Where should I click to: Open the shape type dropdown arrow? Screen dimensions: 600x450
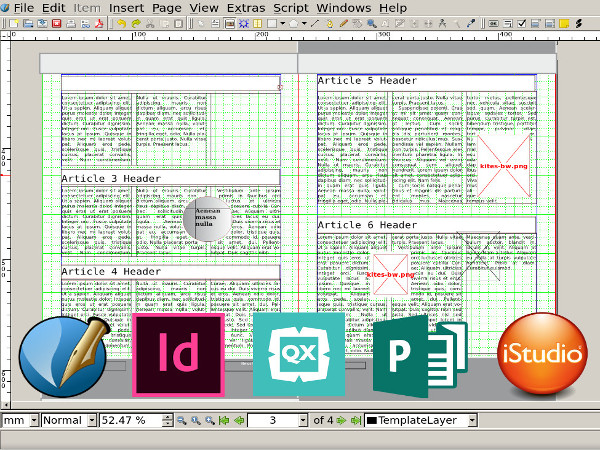[282, 24]
